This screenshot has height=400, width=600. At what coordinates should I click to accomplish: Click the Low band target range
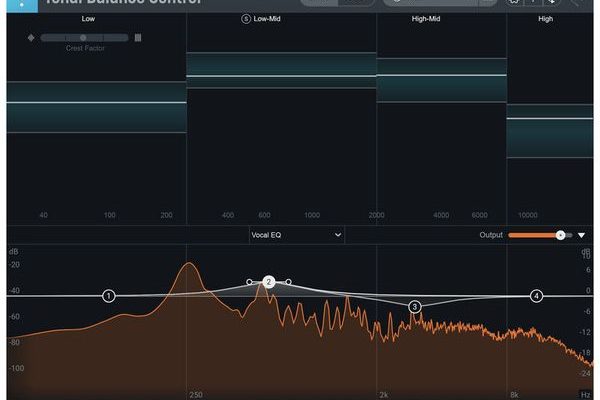[96, 107]
